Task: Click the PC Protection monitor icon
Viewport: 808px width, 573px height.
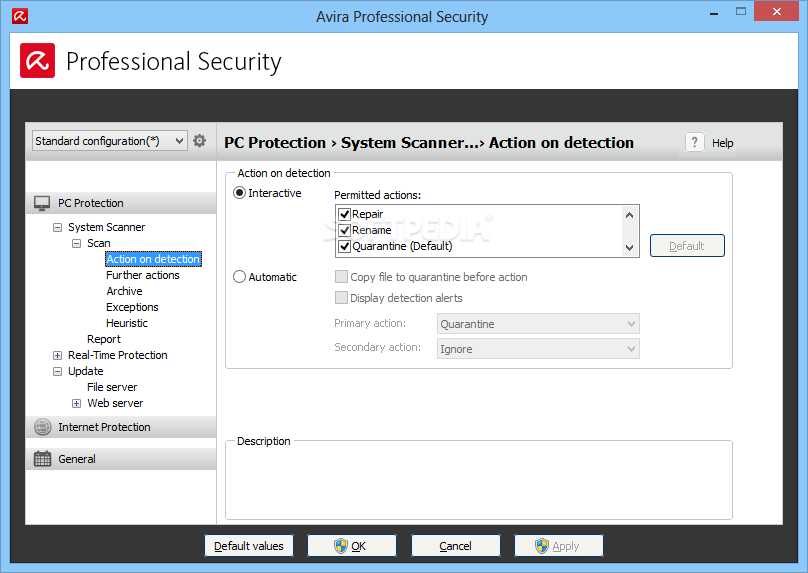Action: [42, 203]
